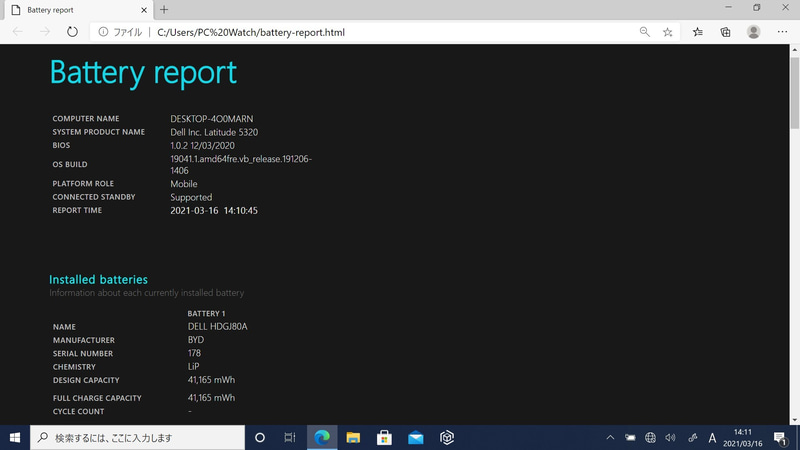Screen dimensions: 800x450
Task: Click the Battery report heading
Action: point(143,72)
